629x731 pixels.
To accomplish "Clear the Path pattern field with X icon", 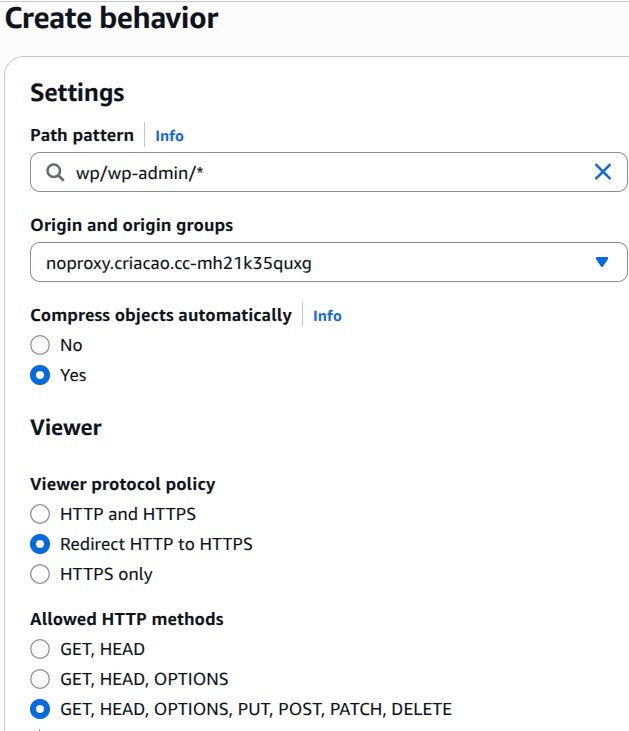I will (603, 172).
